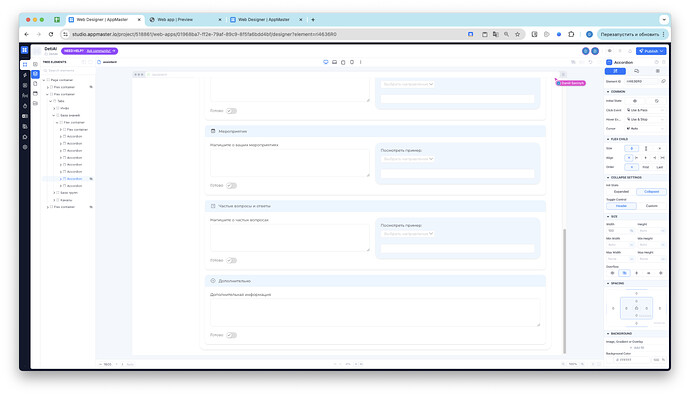Open the Мероприятия header calendar icon
This screenshot has width=690, height=396.
pos(213,131)
